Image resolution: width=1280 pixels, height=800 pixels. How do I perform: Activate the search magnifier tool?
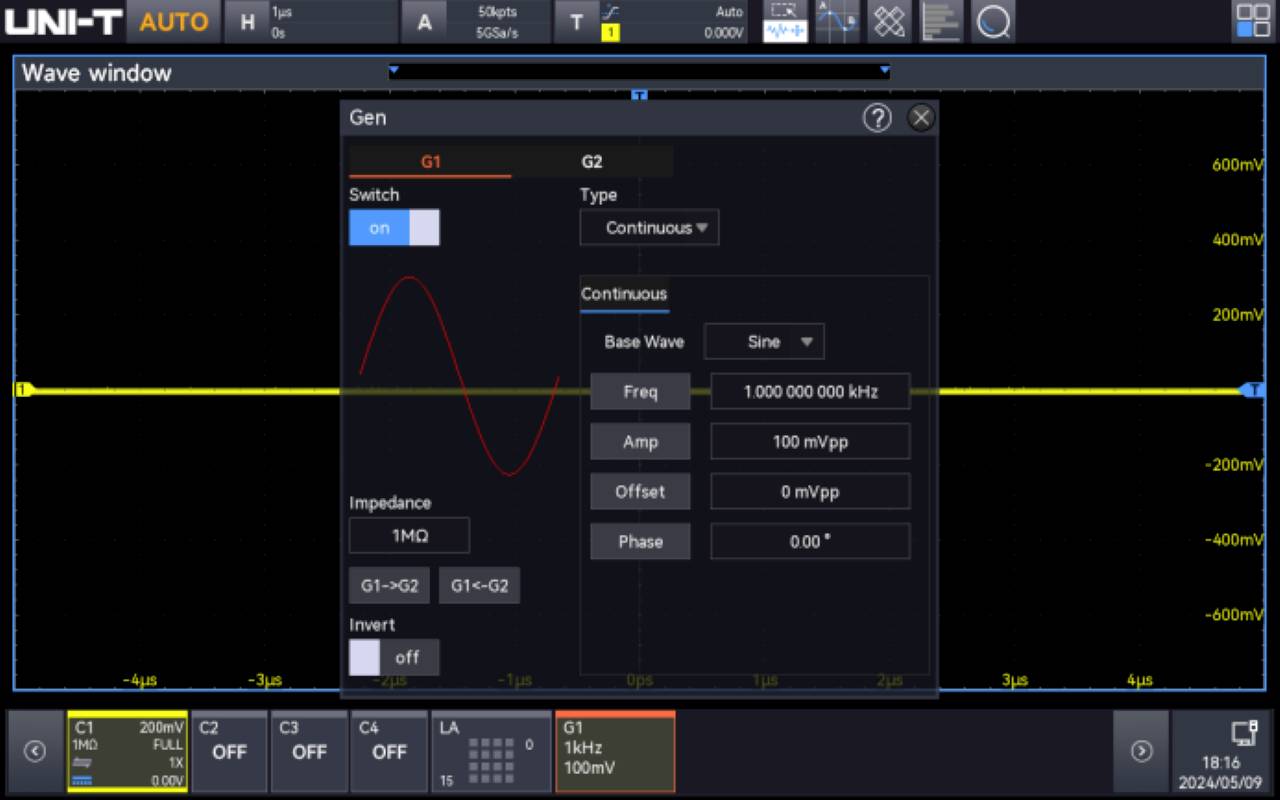993,21
